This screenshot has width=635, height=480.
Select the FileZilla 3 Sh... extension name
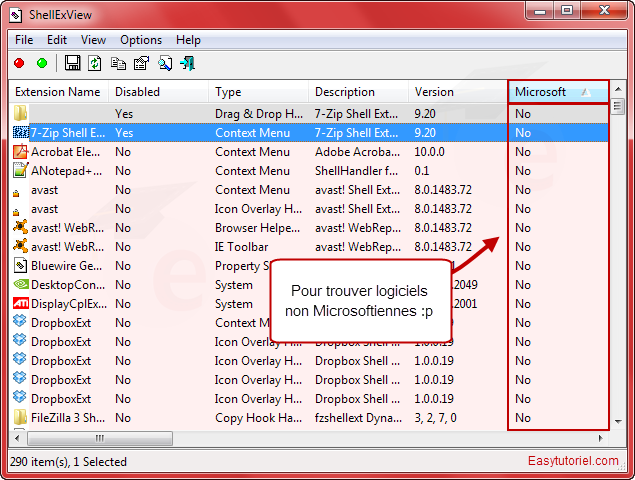pyautogui.click(x=68, y=418)
